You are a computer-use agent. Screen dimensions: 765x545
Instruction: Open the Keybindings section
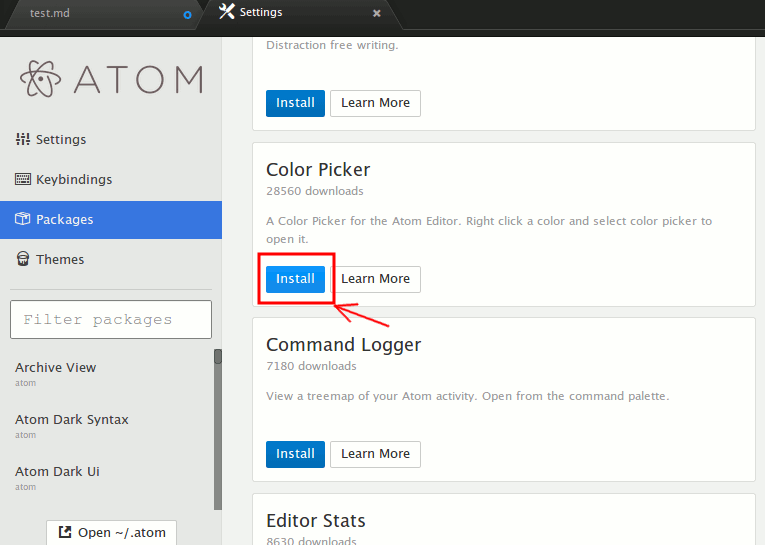click(x=73, y=180)
